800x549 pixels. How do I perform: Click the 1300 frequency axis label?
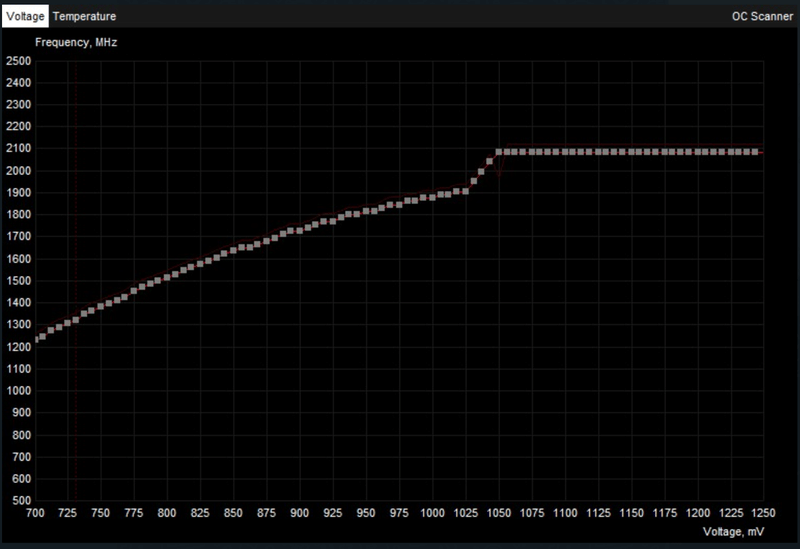pos(18,325)
